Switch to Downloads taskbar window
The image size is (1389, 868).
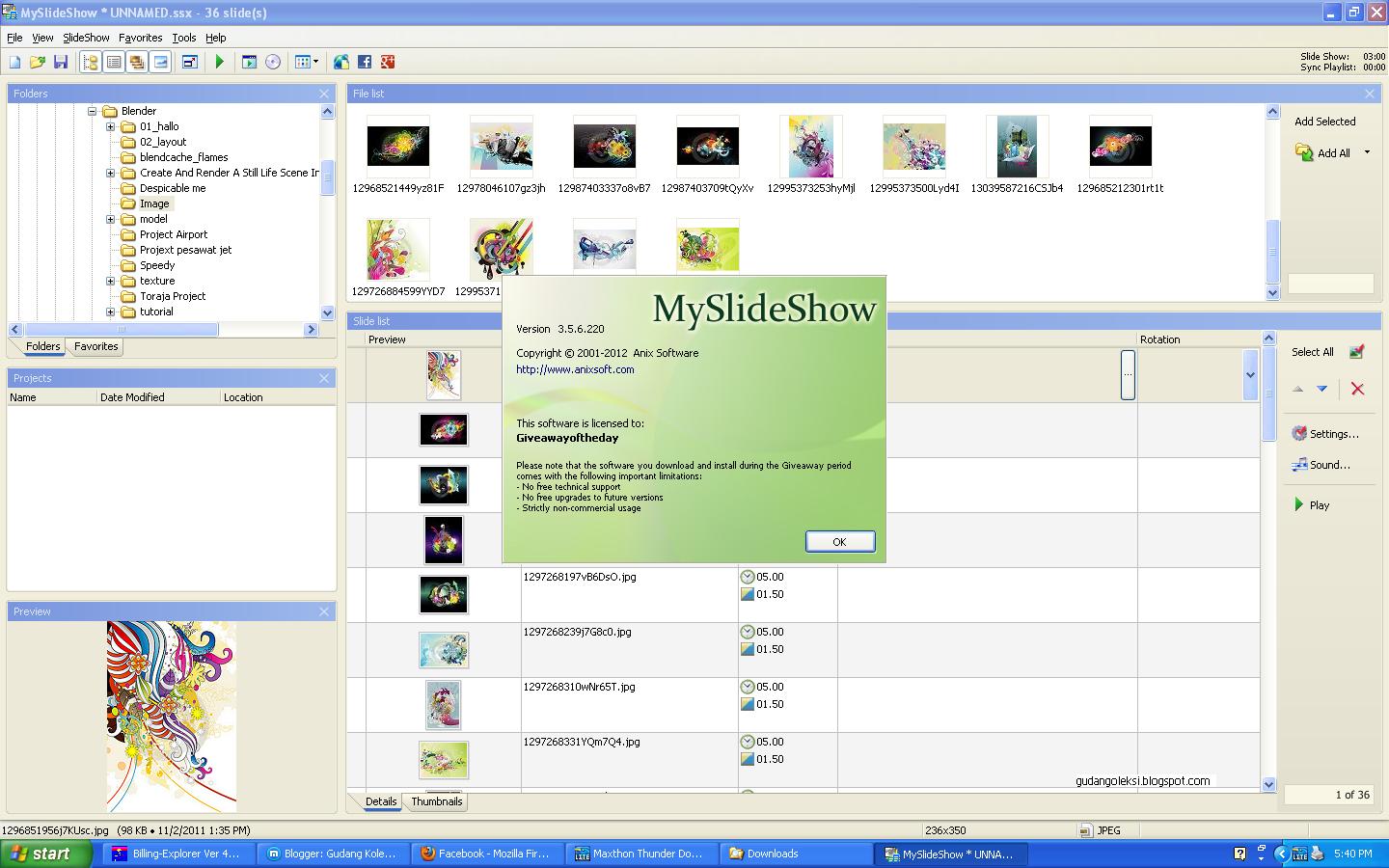click(794, 854)
